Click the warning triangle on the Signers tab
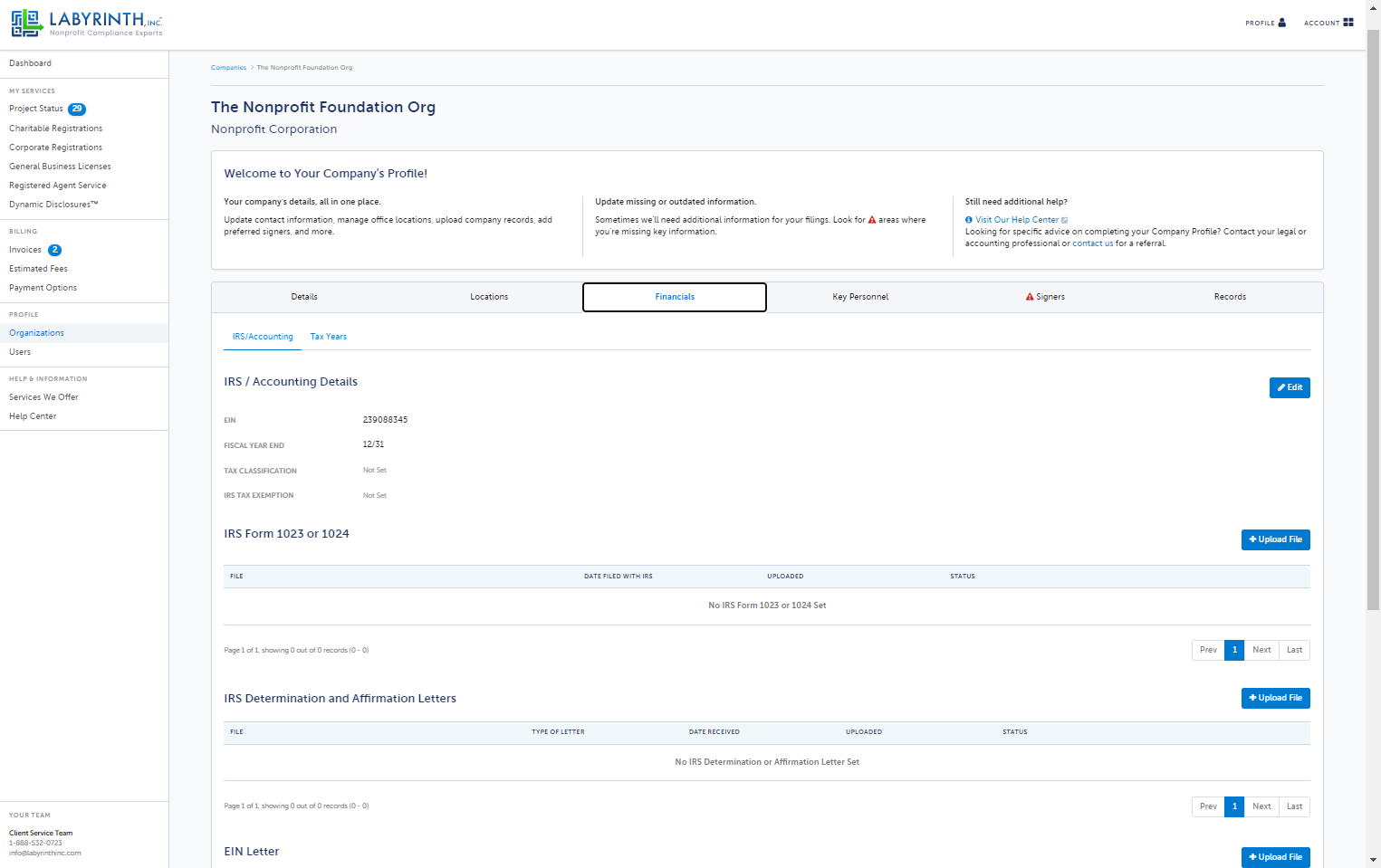 pos(1030,297)
